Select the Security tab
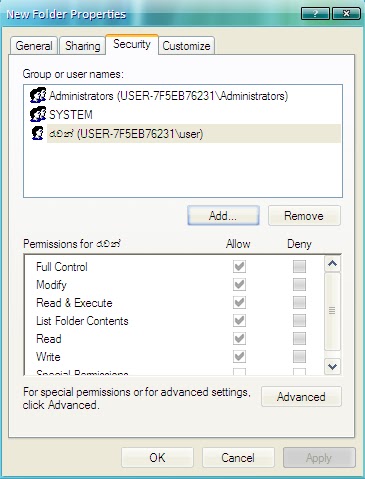365x479 pixels. click(x=132, y=44)
